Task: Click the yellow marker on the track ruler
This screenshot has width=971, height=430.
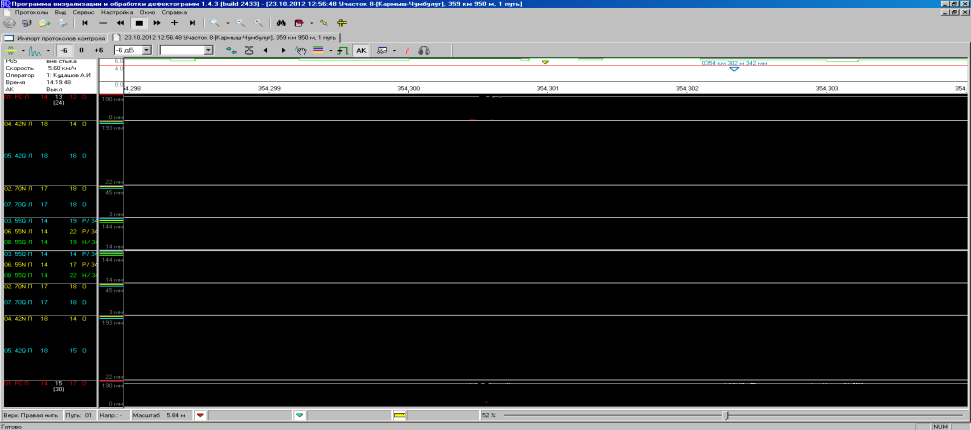Action: pos(545,62)
